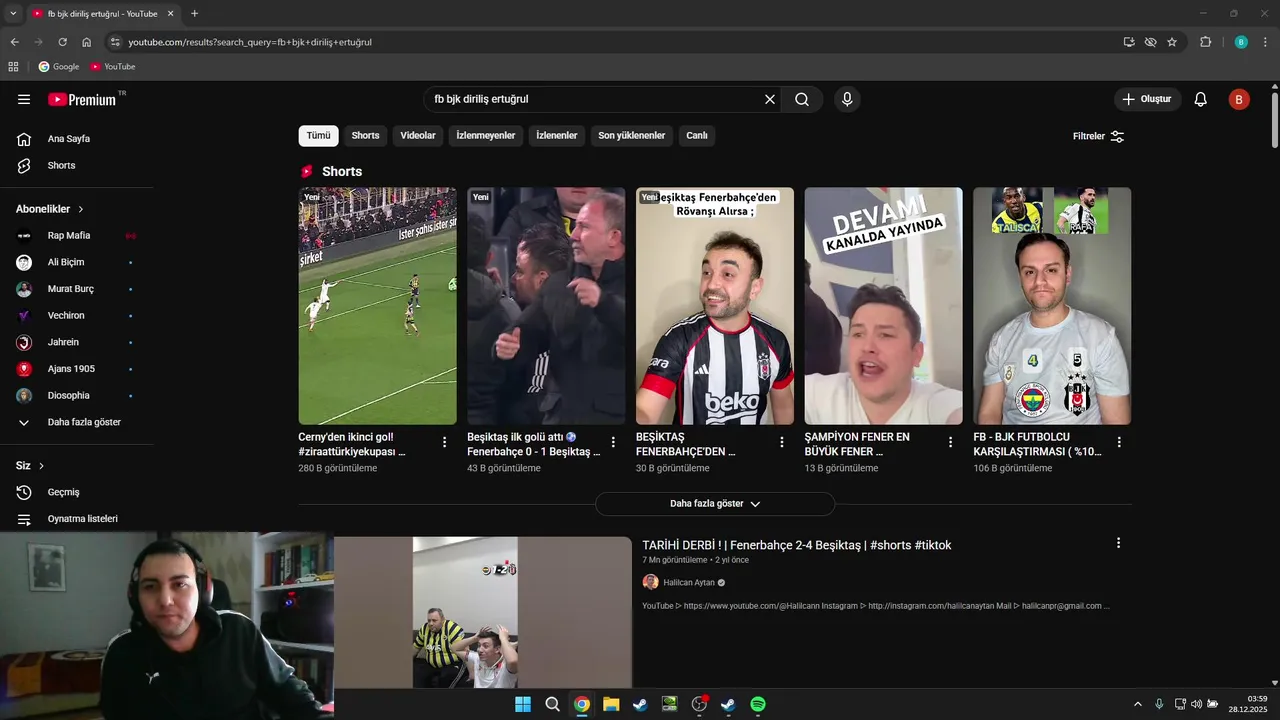Open the Chrome three-dot menu
The image size is (1280, 720).
click(1266, 42)
